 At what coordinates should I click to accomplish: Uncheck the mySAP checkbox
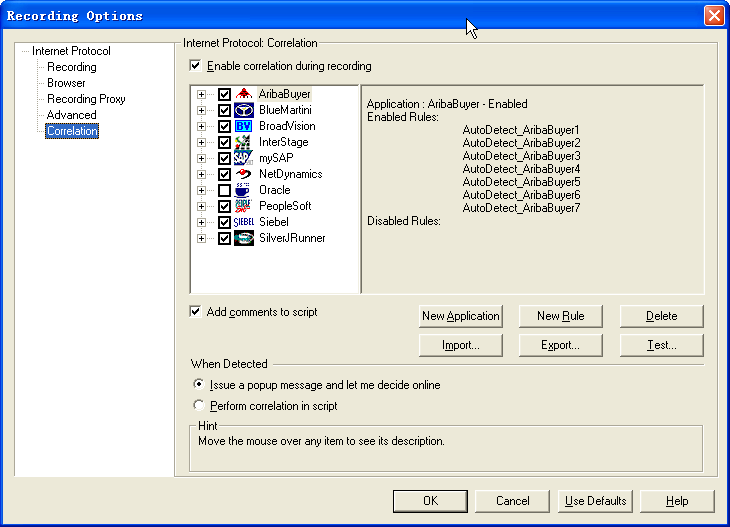click(224, 158)
